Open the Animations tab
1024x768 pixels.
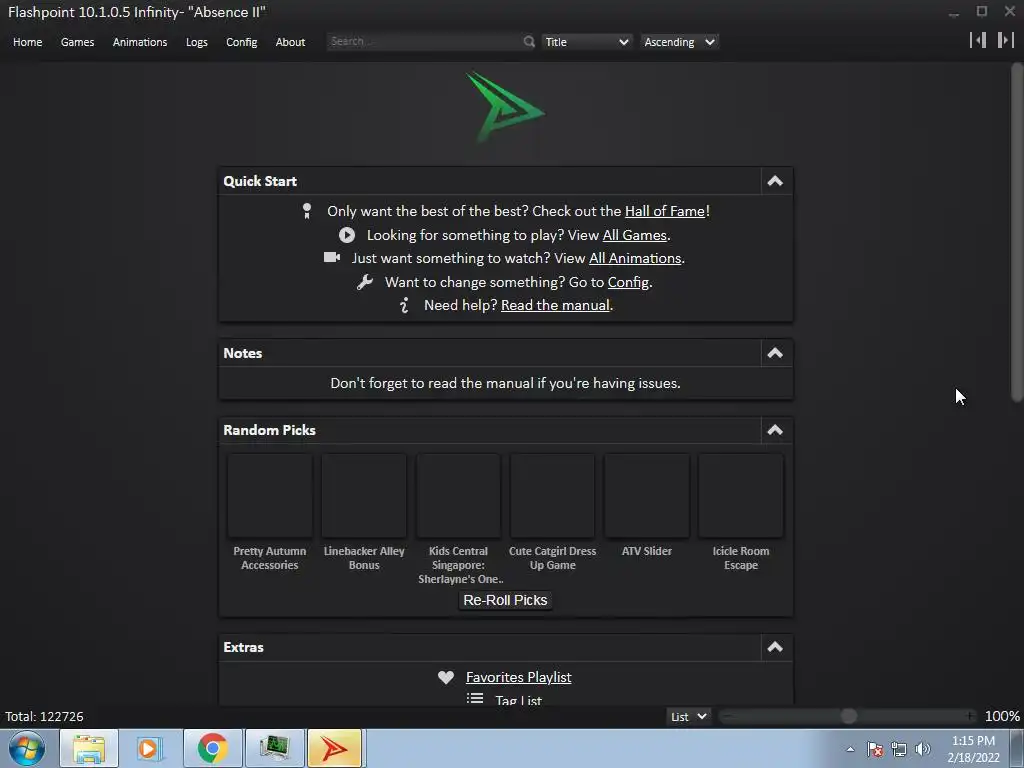[x=140, y=42]
